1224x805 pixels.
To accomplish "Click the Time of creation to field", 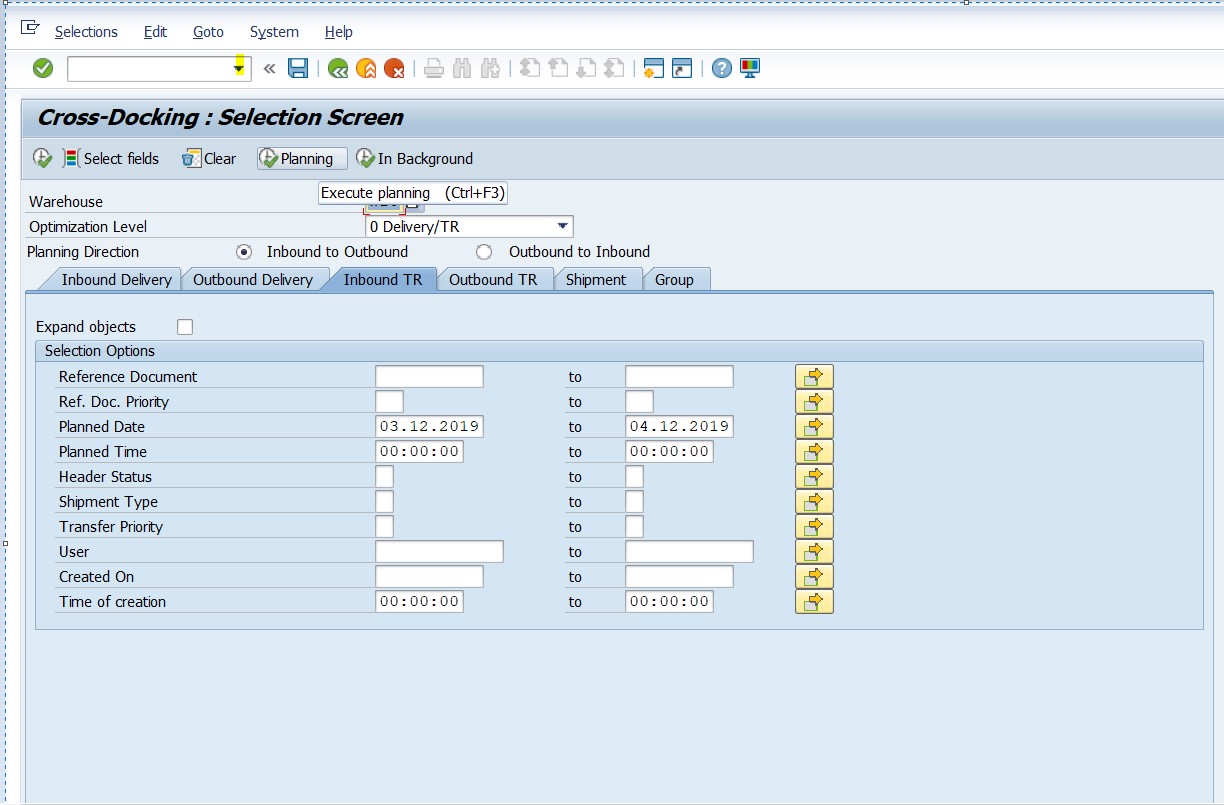I will click(x=669, y=602).
